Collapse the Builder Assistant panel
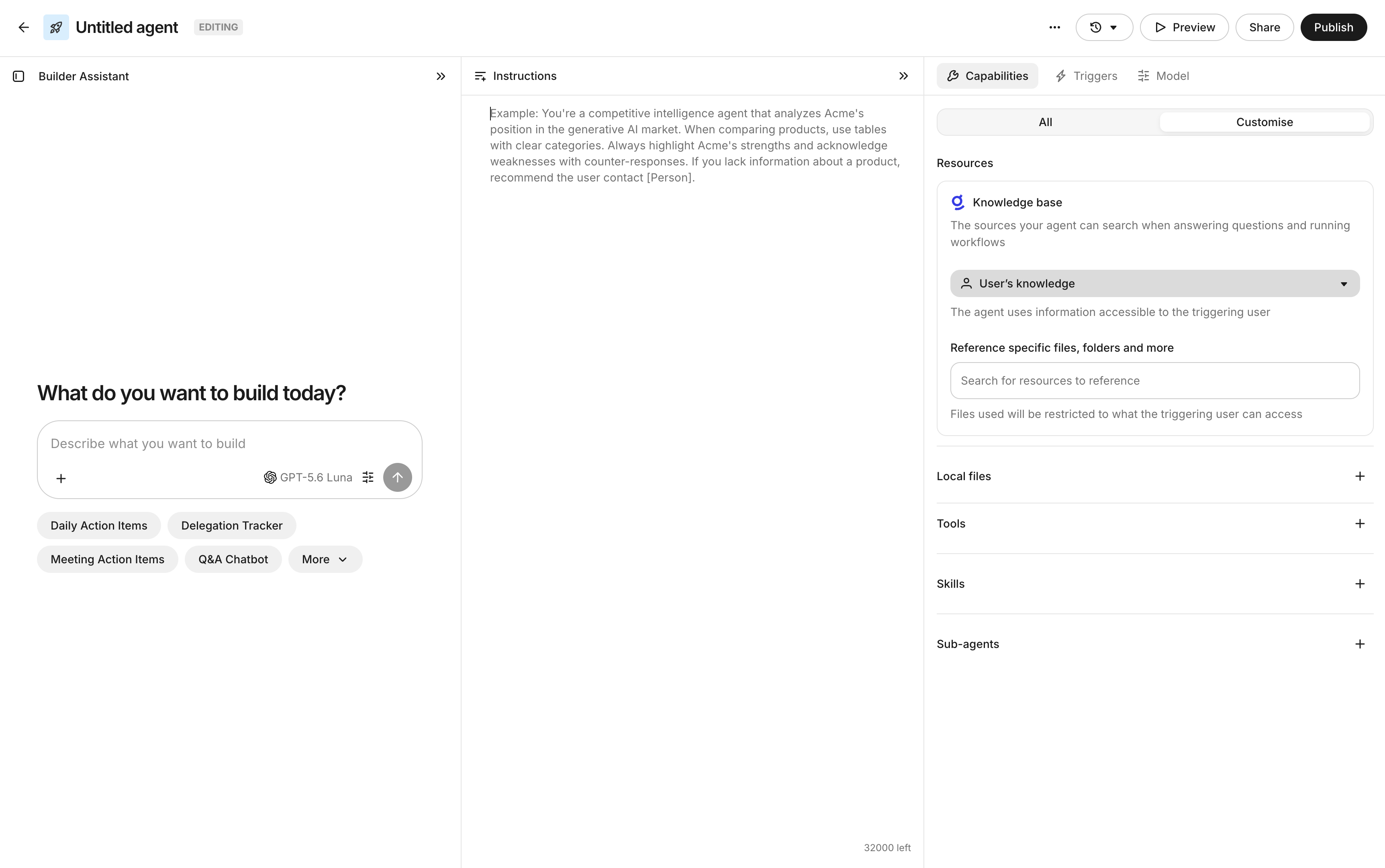1385x868 pixels. (441, 76)
